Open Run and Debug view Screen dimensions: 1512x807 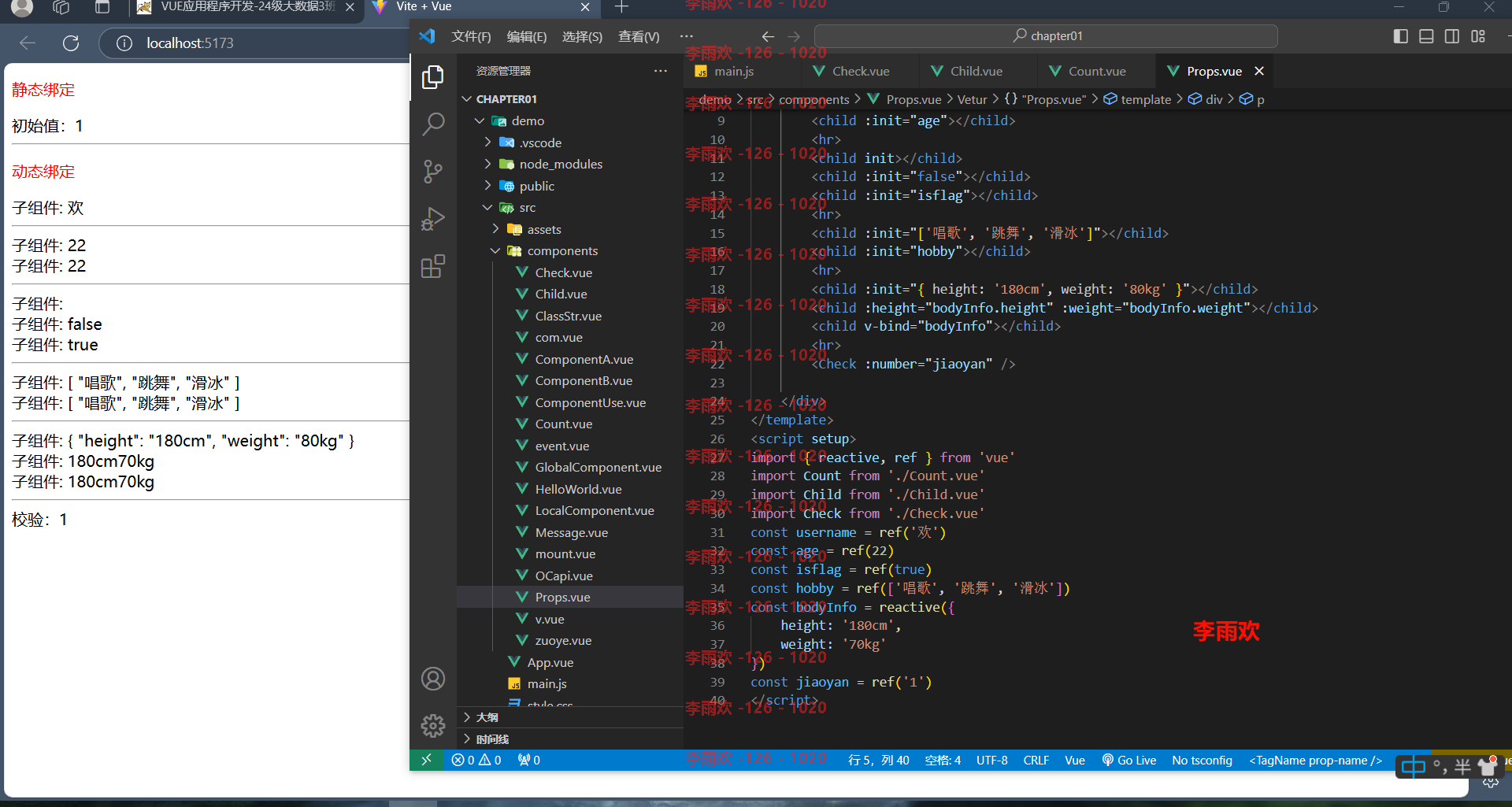[x=432, y=219]
